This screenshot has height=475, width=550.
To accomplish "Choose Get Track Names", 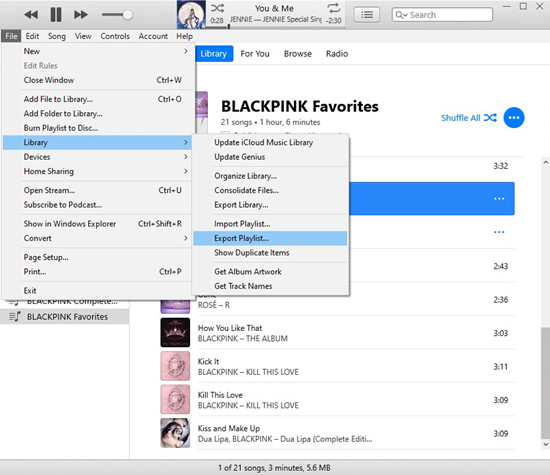I will [x=270, y=286].
